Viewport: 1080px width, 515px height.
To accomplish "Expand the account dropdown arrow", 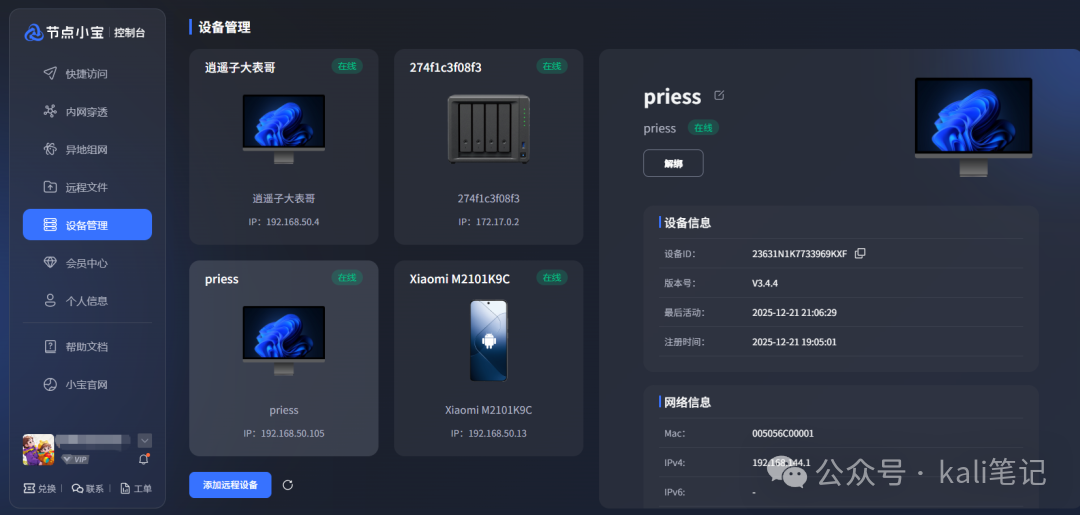I will click(x=145, y=440).
